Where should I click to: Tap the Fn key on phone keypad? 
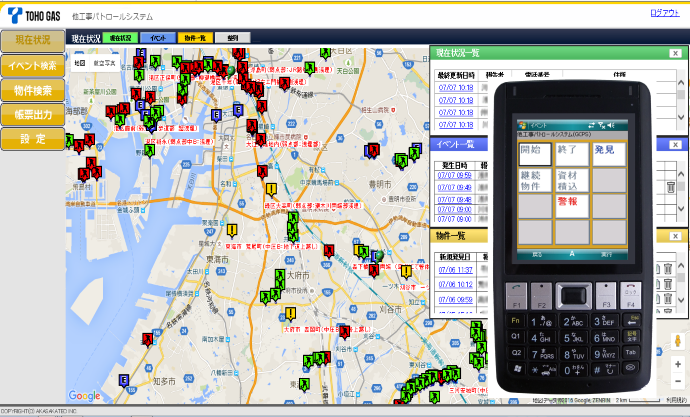point(515,321)
